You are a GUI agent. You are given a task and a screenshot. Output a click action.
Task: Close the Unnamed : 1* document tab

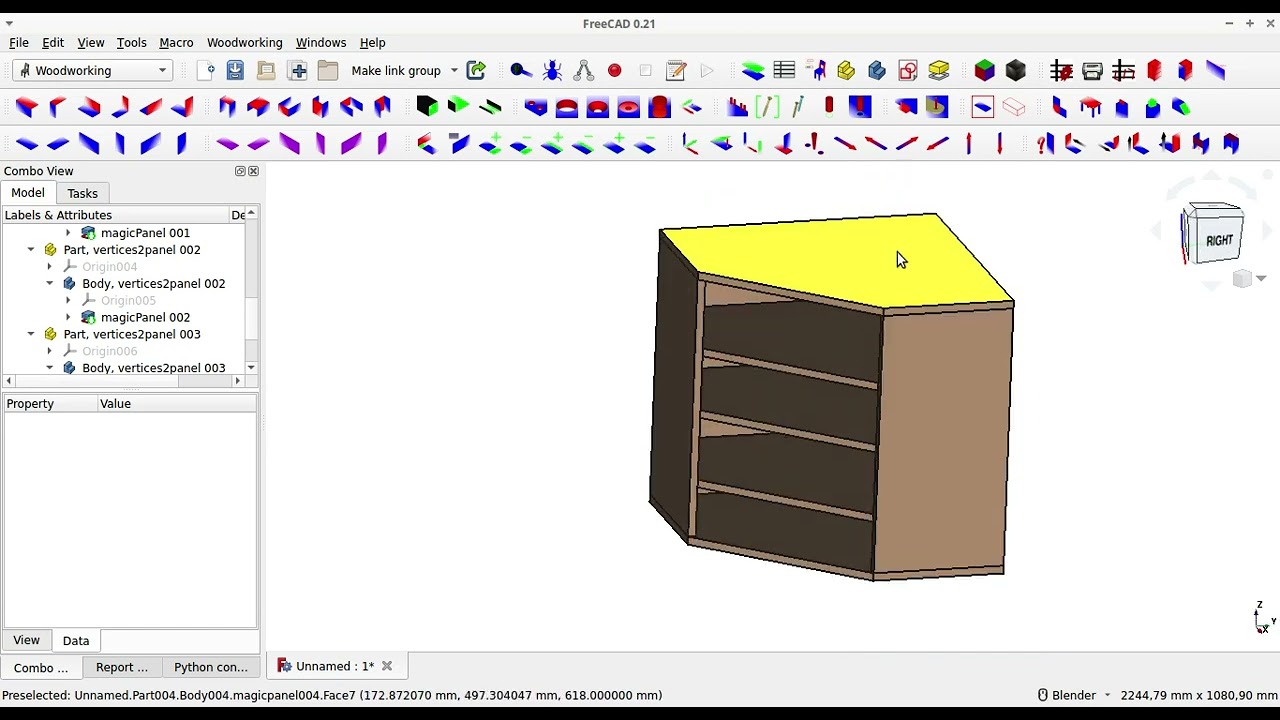387,666
